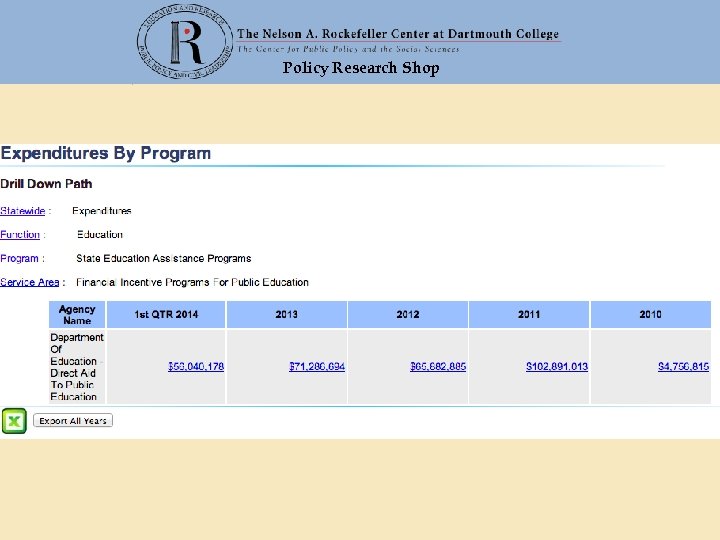The width and height of the screenshot is (720, 540).
Task: Click the green Excel export icon
Action: (14, 421)
